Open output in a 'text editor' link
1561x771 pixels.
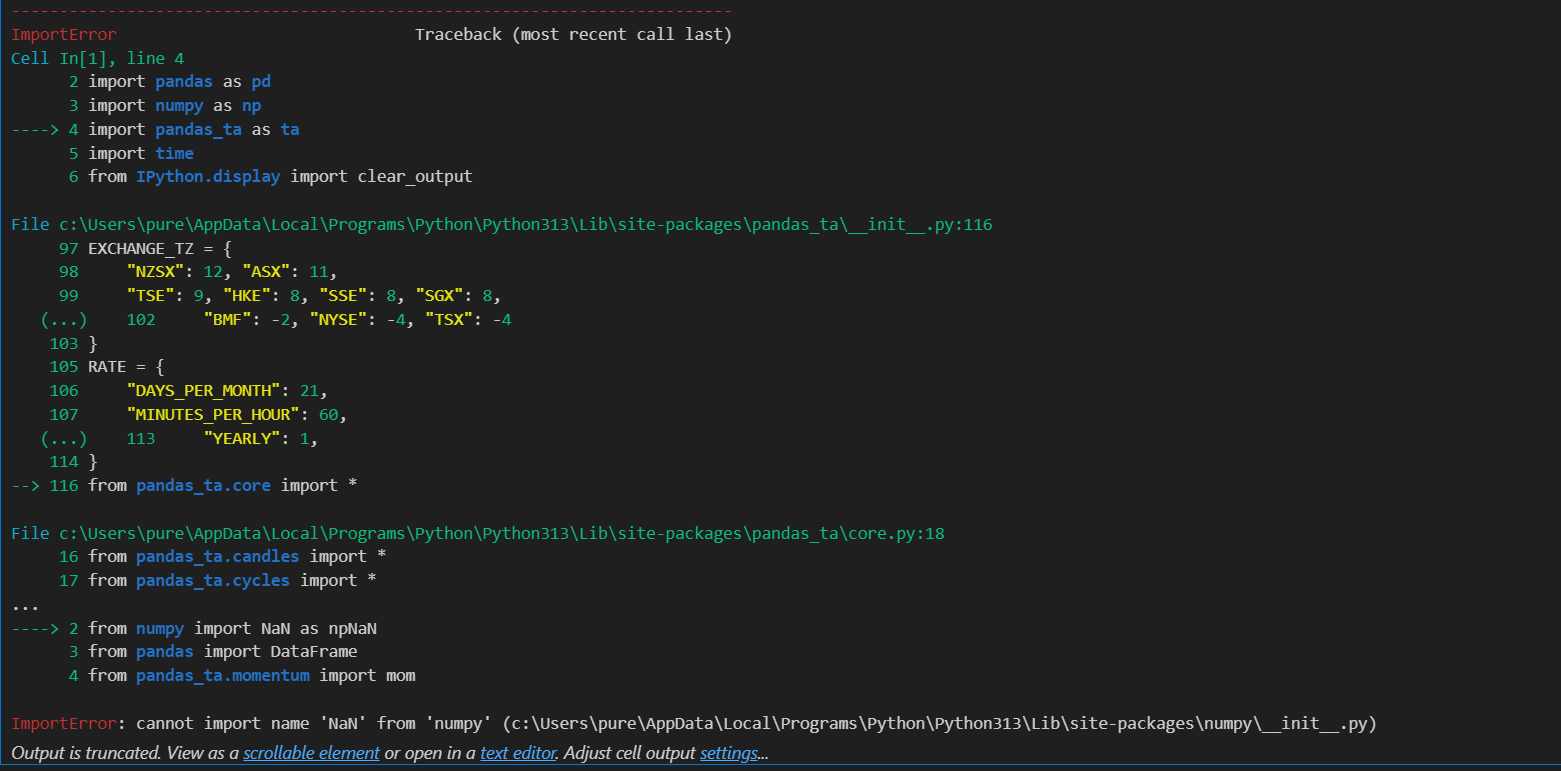[517, 753]
